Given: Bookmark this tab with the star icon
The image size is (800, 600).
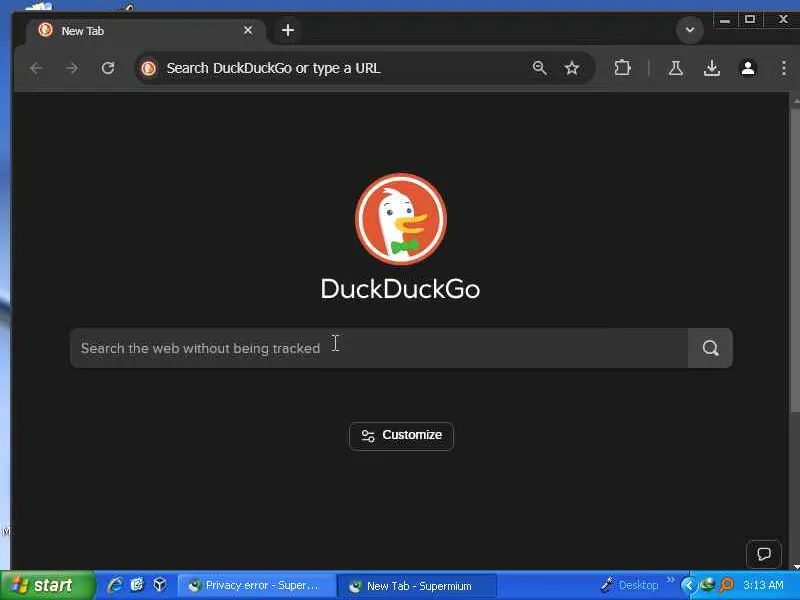Looking at the screenshot, I should [x=572, y=68].
